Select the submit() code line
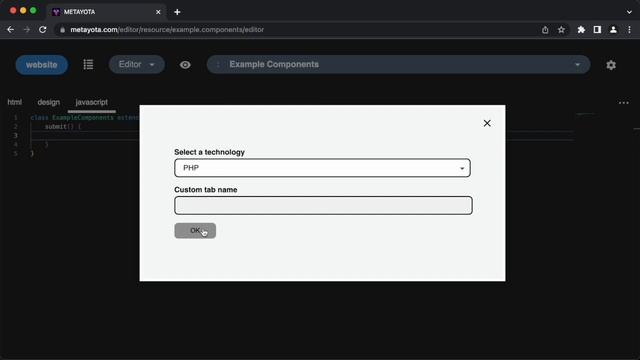Image resolution: width=640 pixels, height=360 pixels. pyautogui.click(x=63, y=127)
